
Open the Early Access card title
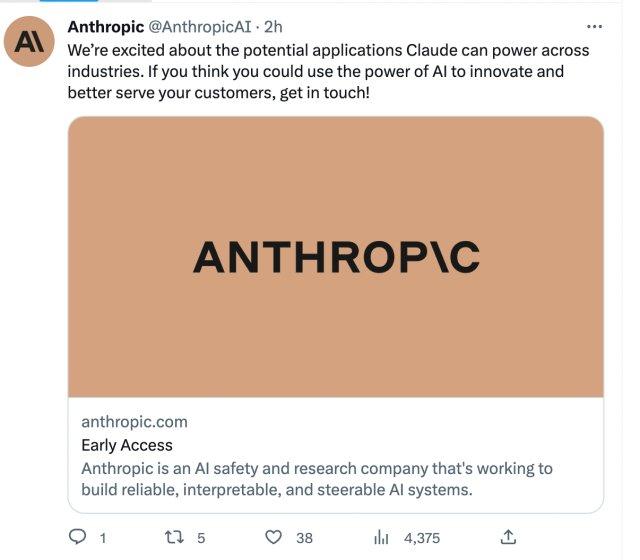(x=127, y=445)
